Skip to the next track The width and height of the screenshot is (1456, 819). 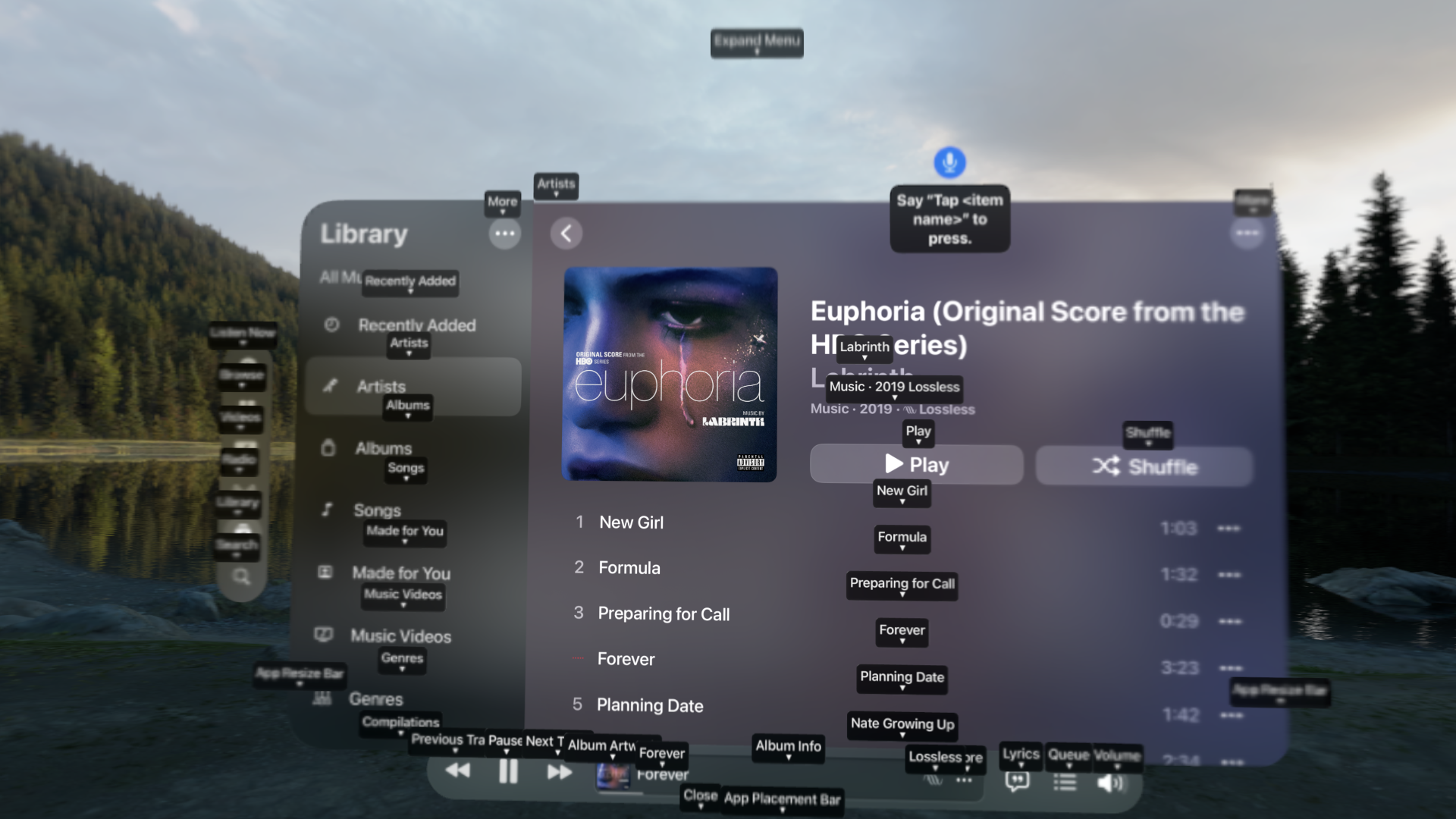(559, 771)
